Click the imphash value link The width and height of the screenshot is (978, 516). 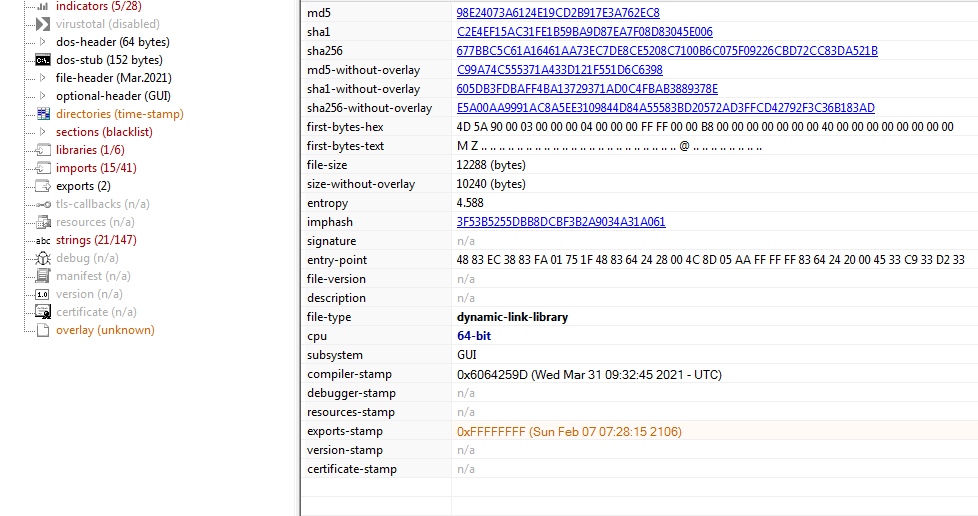tap(560, 222)
